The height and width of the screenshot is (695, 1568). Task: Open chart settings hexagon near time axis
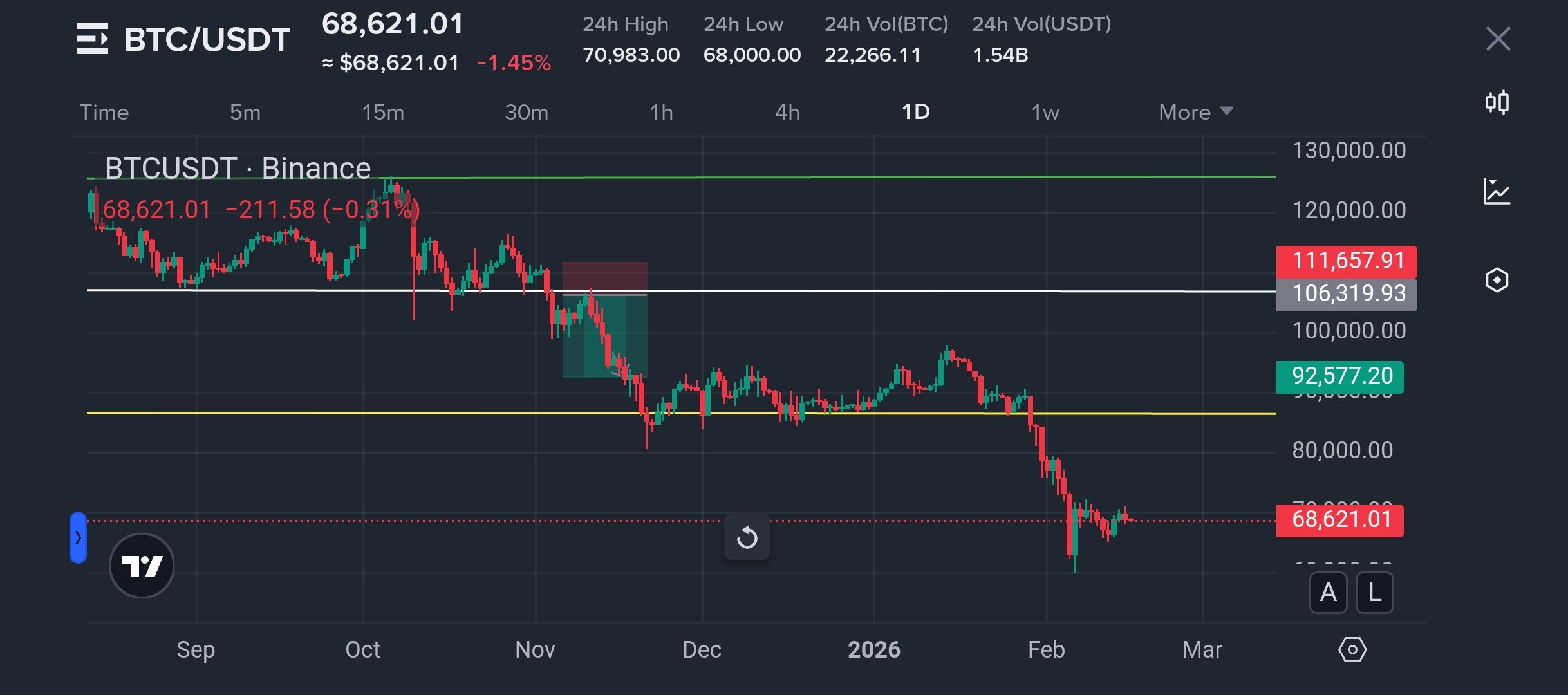[1352, 649]
